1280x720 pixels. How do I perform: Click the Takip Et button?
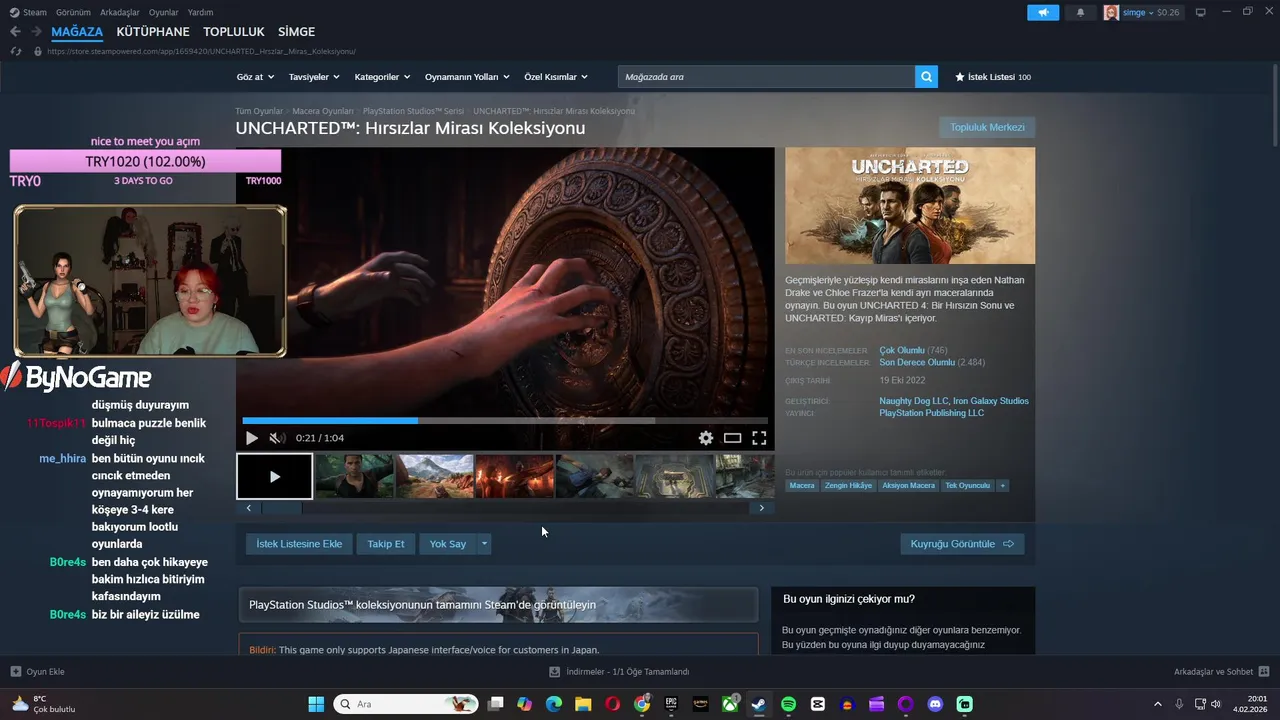(x=386, y=544)
